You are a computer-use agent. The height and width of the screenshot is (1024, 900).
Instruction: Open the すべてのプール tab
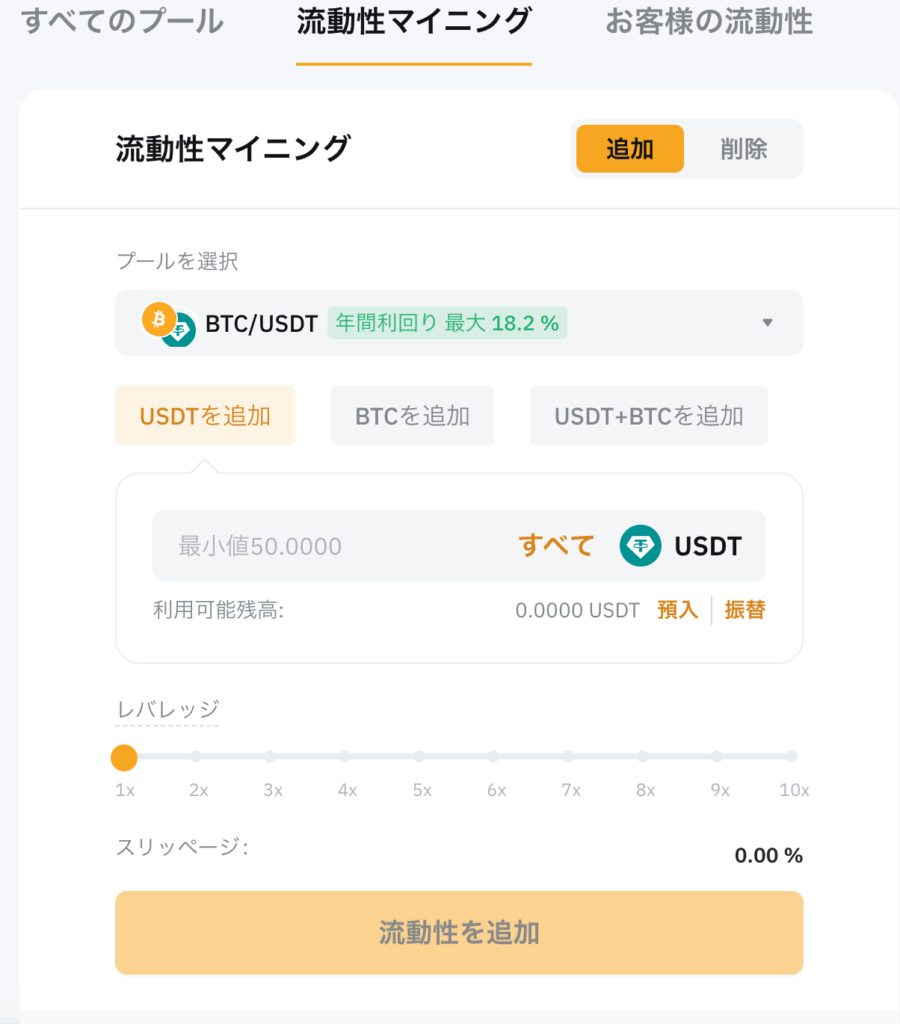[x=122, y=22]
